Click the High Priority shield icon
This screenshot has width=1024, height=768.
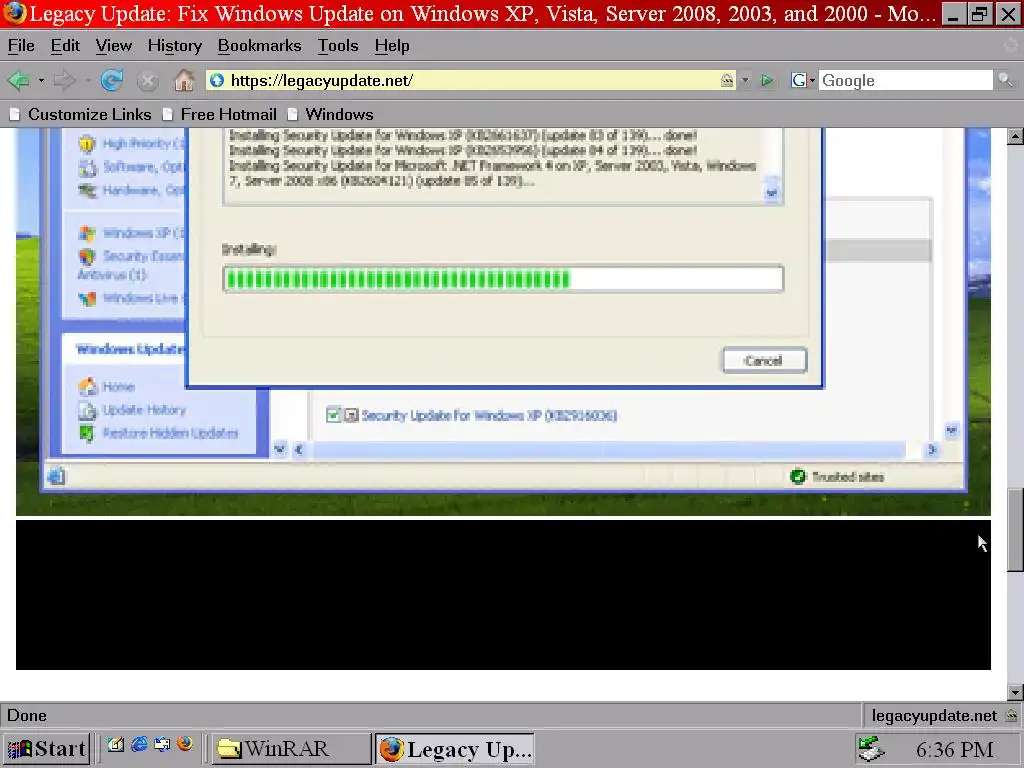pyautogui.click(x=87, y=144)
